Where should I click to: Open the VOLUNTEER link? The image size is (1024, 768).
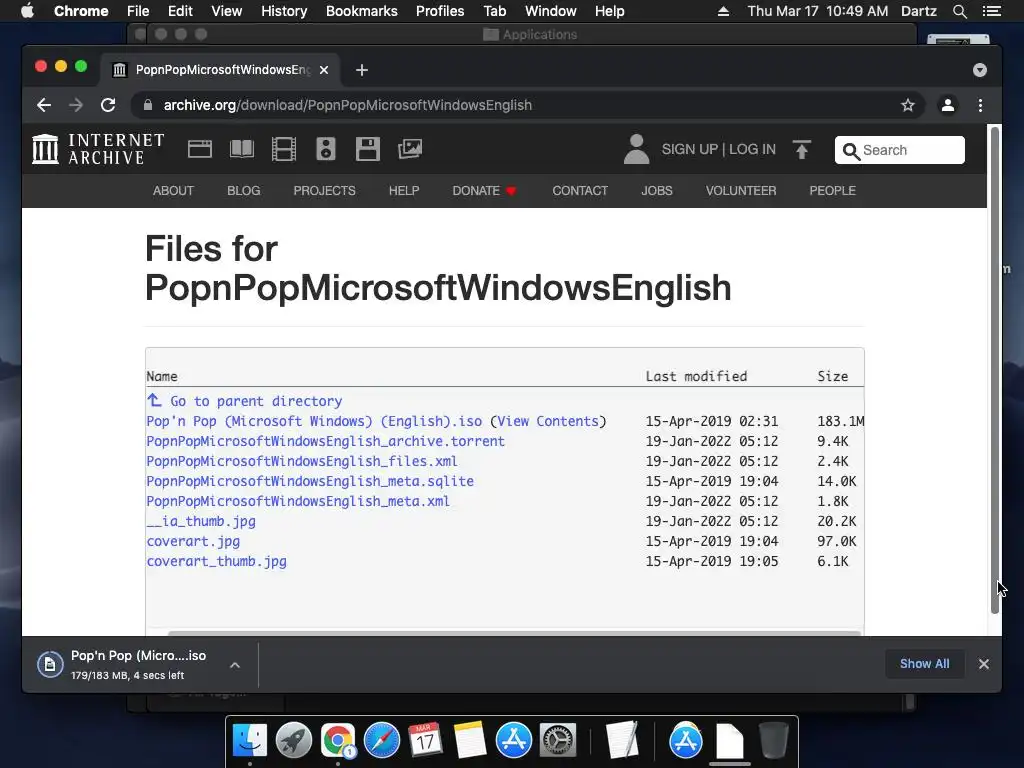pyautogui.click(x=741, y=191)
